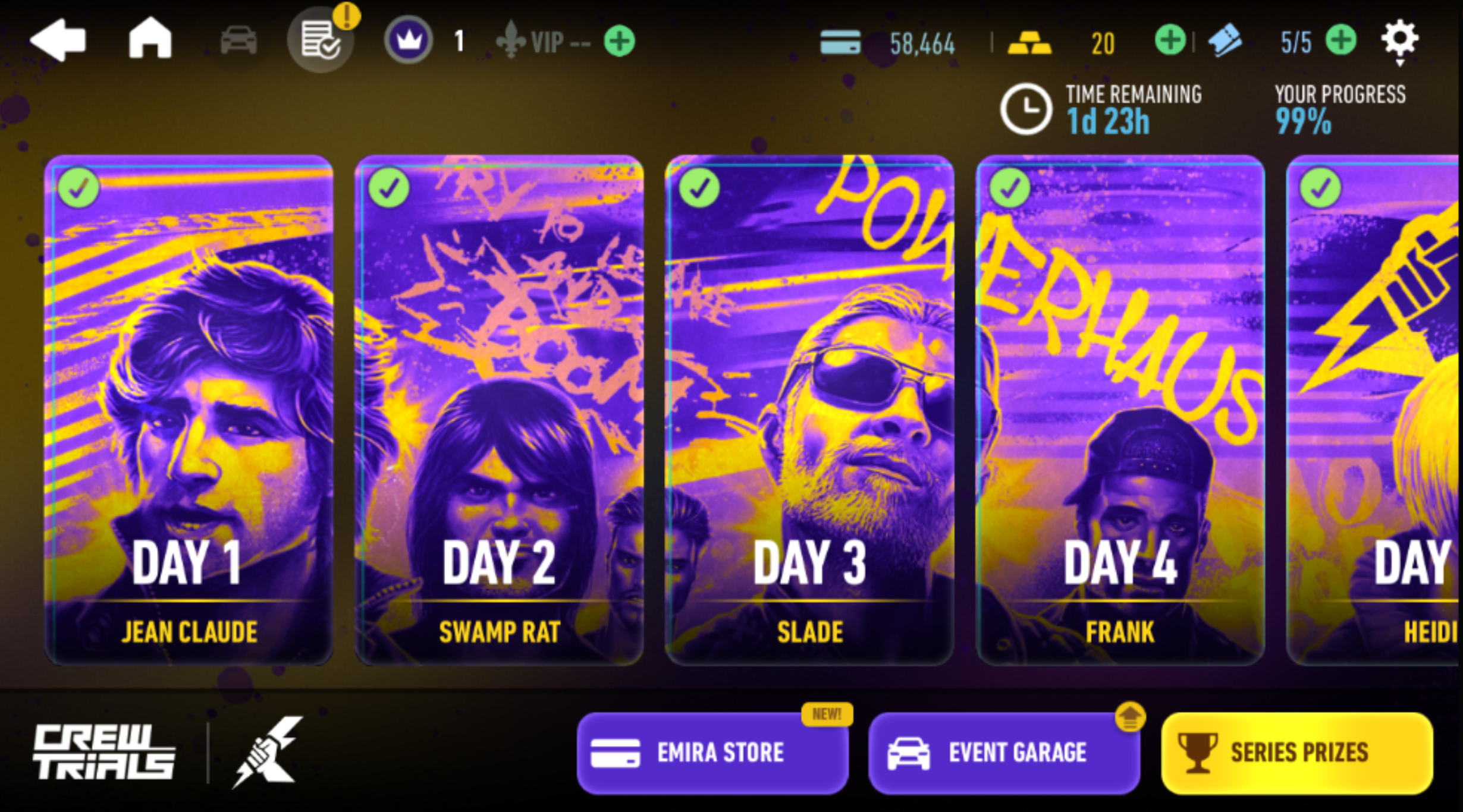Image resolution: width=1463 pixels, height=812 pixels.
Task: Open the Emira Store
Action: pyautogui.click(x=712, y=753)
